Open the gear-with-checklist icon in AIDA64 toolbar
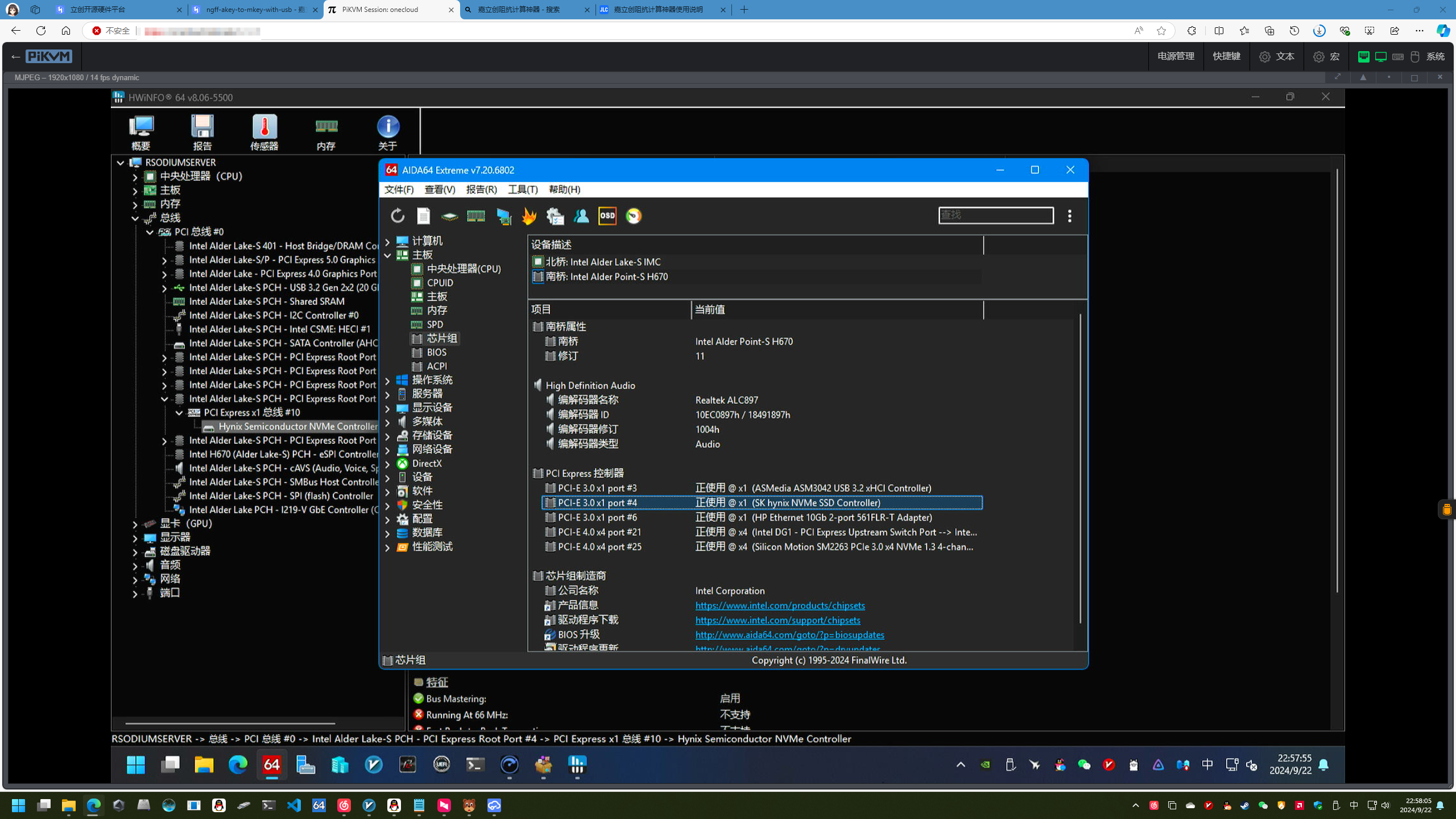 555,216
